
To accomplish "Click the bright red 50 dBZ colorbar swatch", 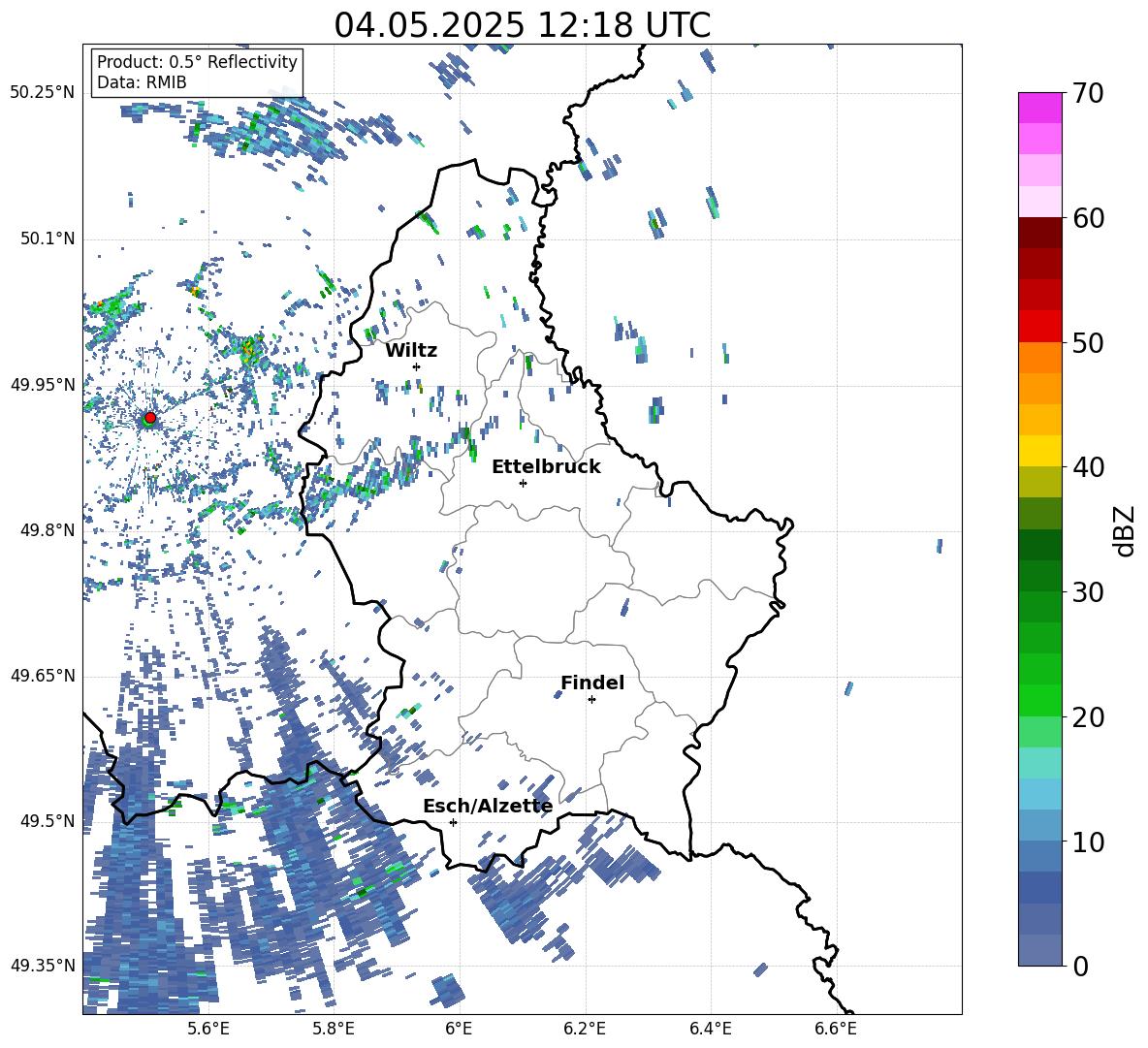I will [x=1039, y=327].
